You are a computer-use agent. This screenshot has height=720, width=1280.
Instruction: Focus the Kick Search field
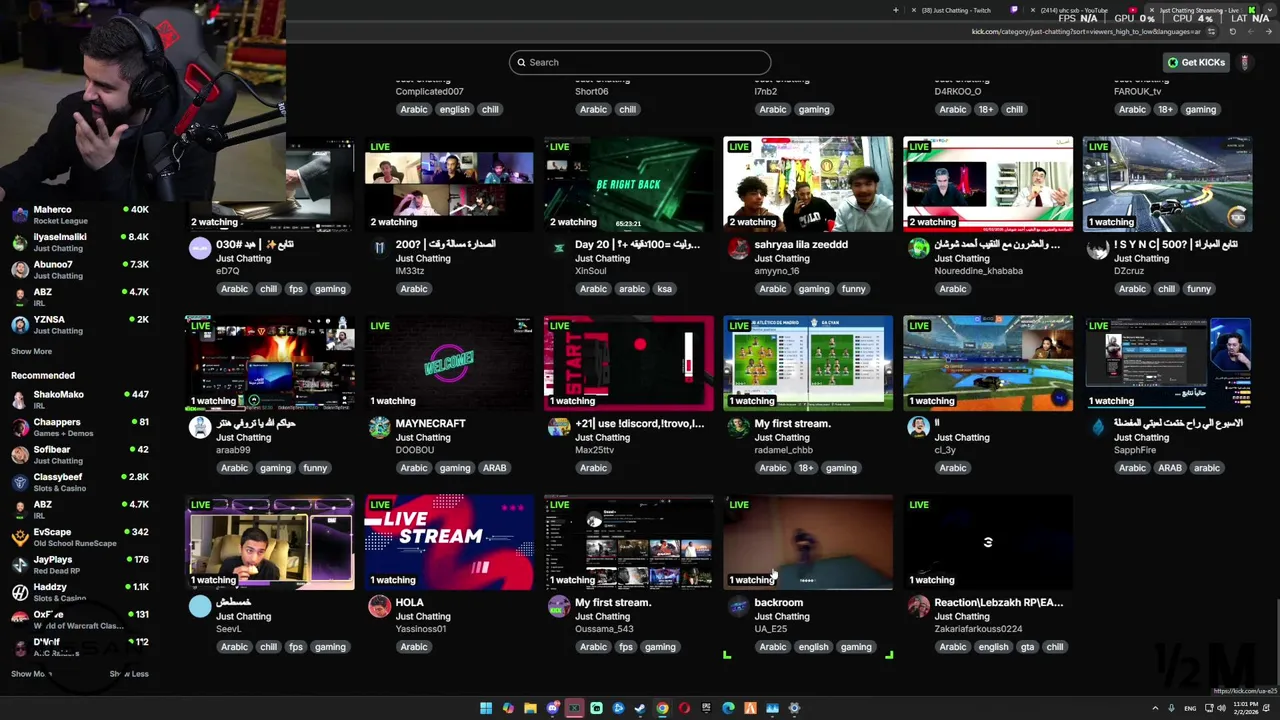coord(640,62)
